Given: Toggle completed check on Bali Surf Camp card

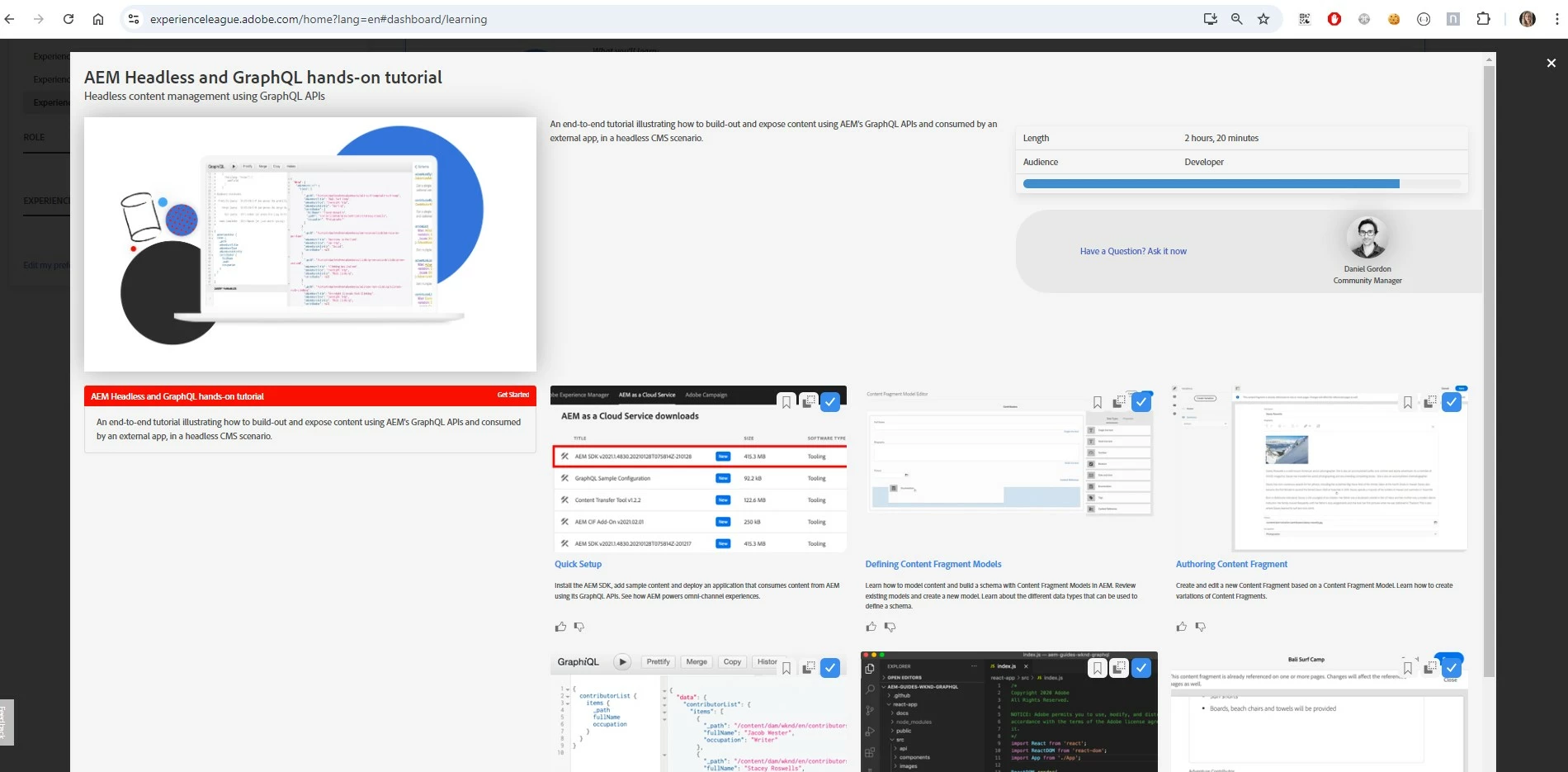Looking at the screenshot, I should click(x=1452, y=668).
